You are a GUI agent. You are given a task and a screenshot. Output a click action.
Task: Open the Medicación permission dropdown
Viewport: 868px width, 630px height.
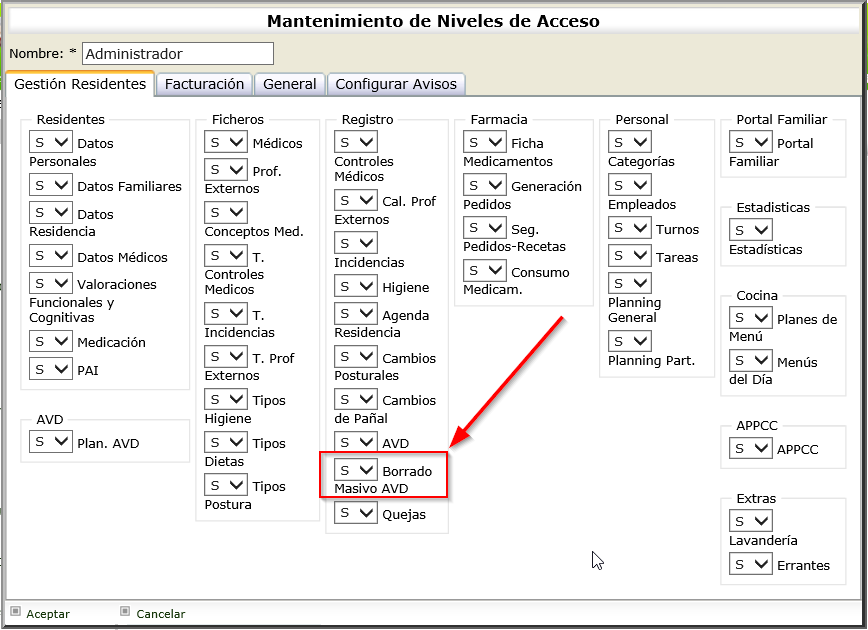pos(50,340)
